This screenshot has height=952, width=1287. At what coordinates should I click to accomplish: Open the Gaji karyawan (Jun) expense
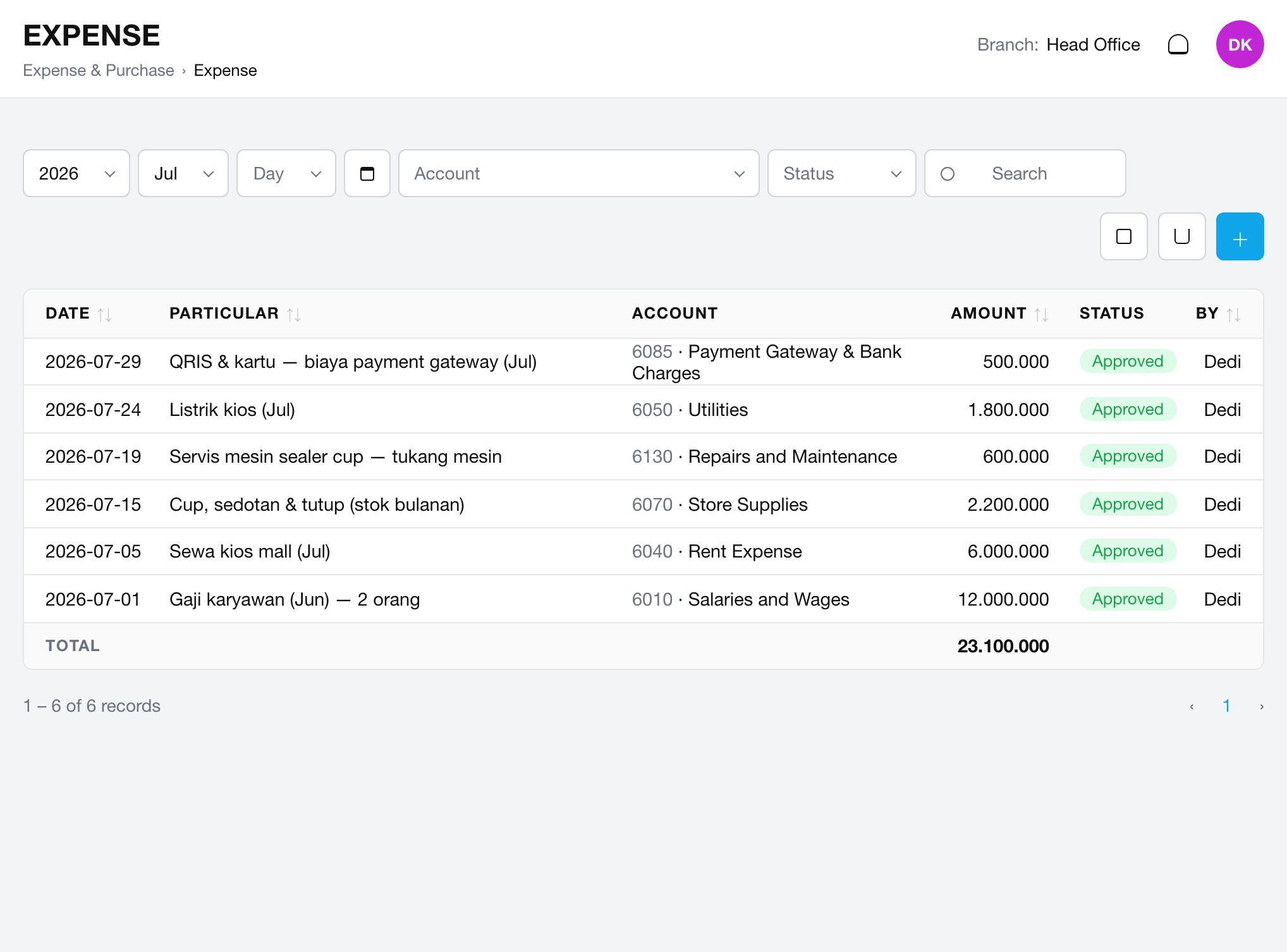pyautogui.click(x=295, y=599)
